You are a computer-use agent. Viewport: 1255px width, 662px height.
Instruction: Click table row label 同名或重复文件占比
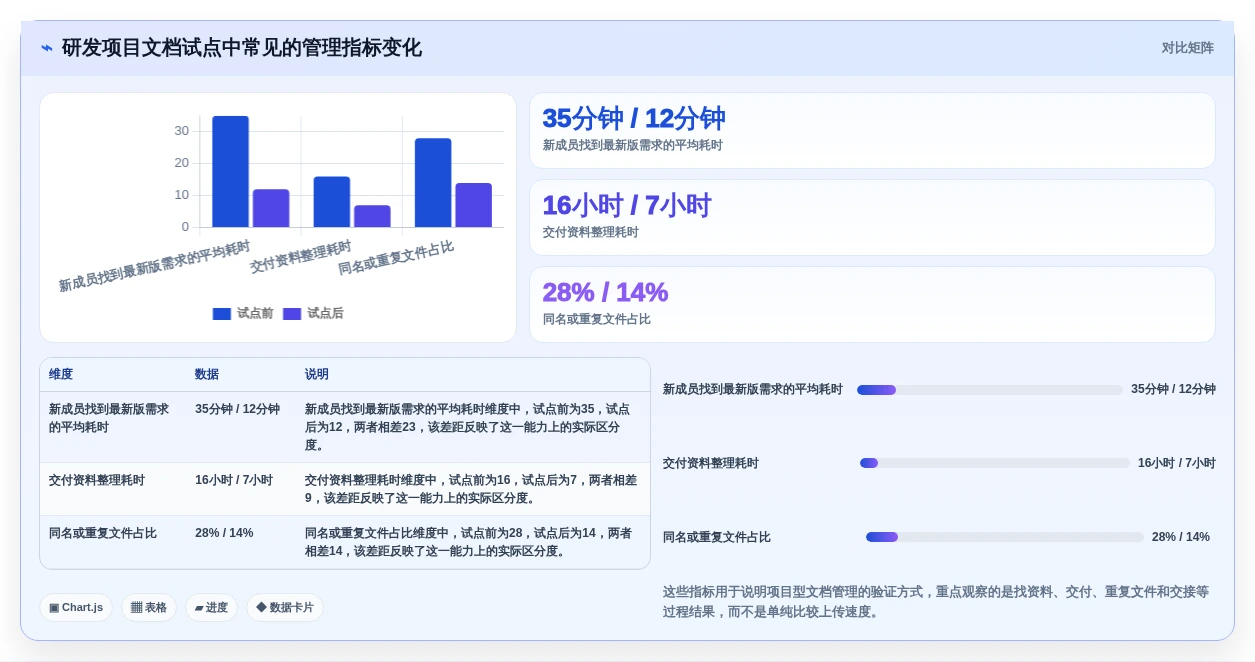click(103, 533)
